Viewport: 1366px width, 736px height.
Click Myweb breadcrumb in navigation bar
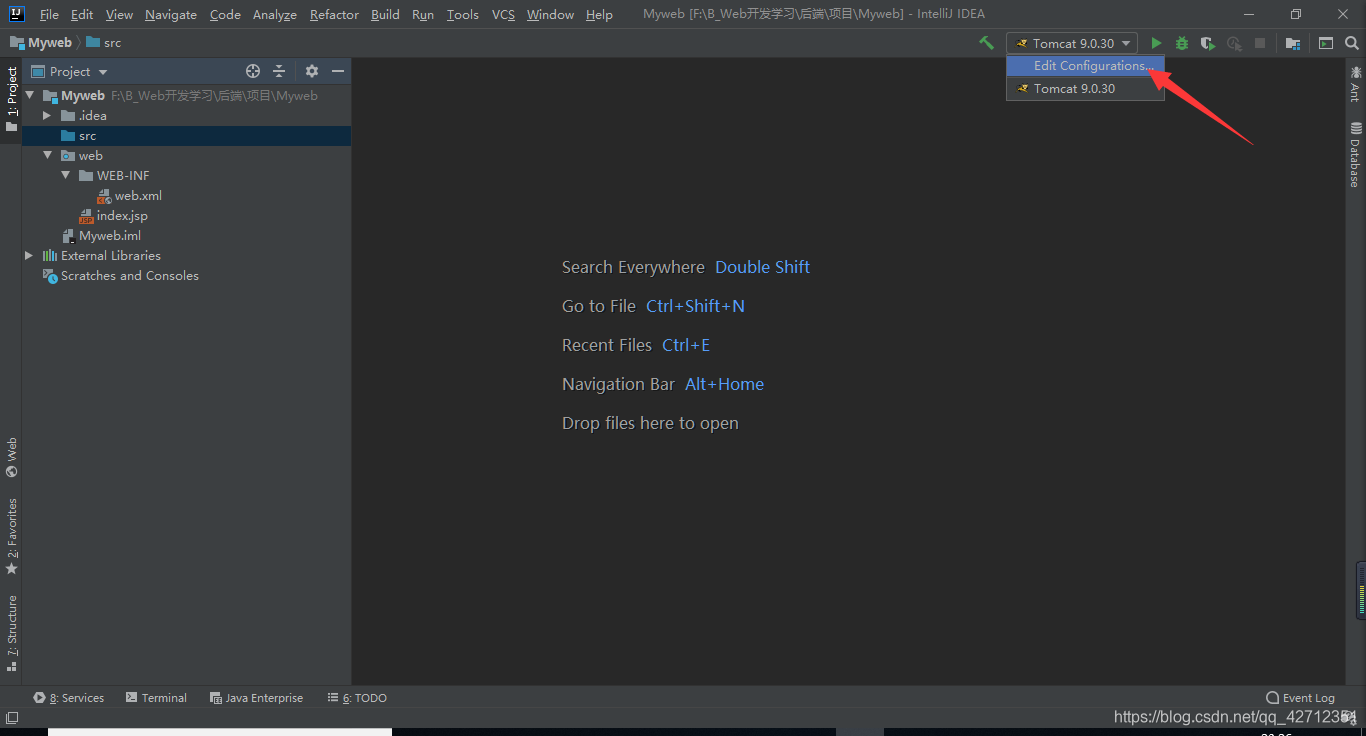(41, 43)
